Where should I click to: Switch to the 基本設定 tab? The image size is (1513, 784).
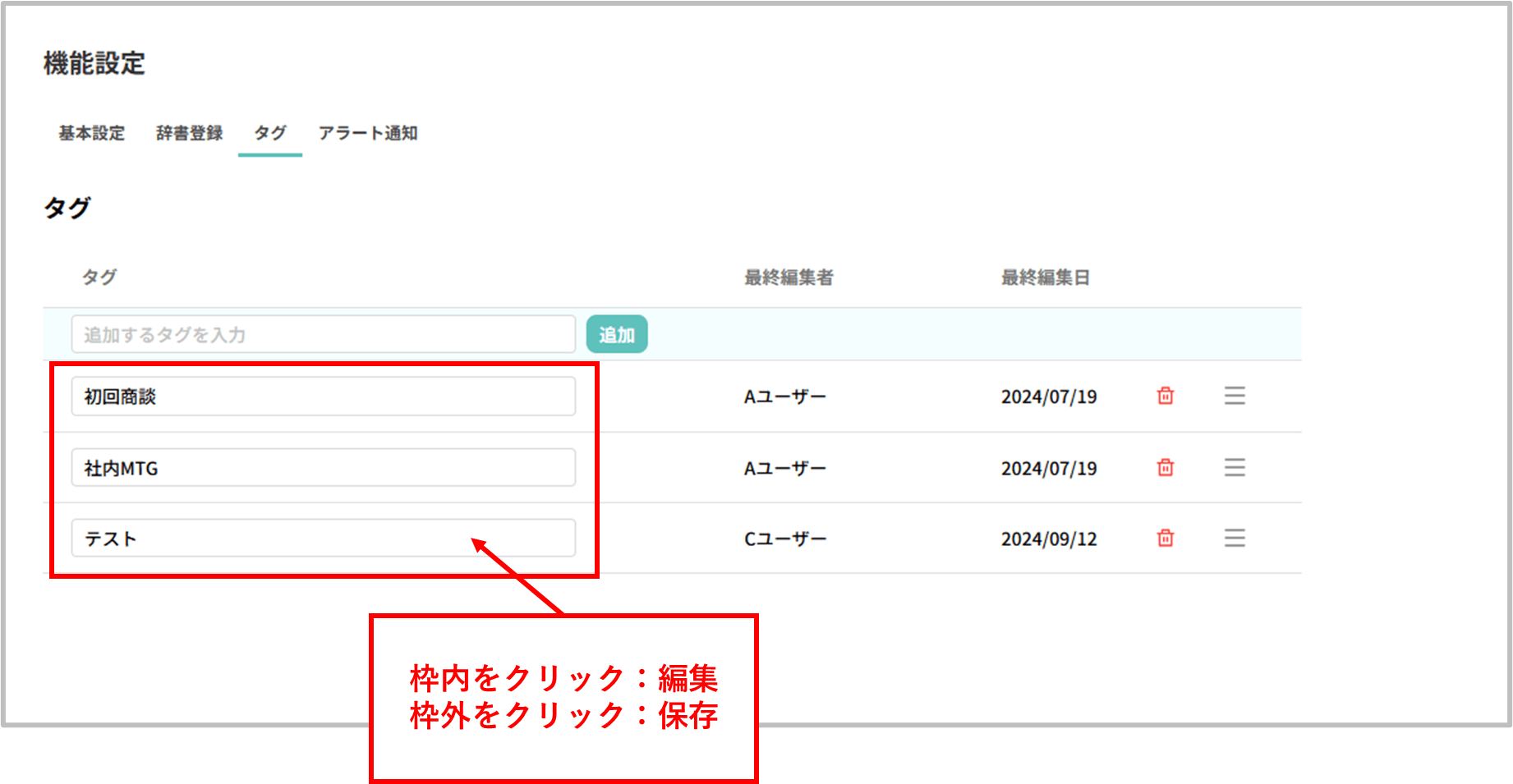[91, 133]
